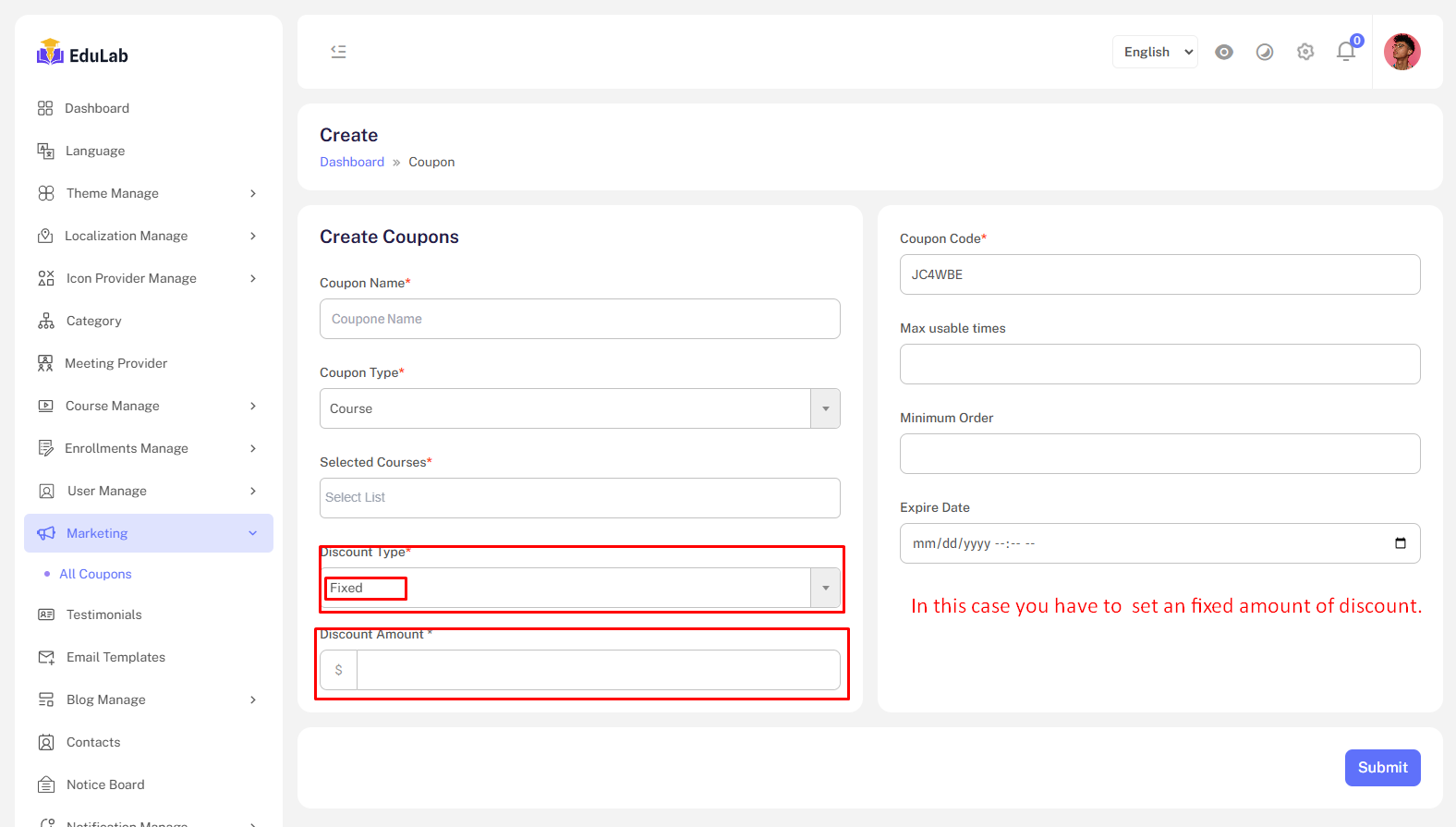Go to Testimonials in sidebar
Viewport: 1456px width, 827px height.
click(103, 614)
